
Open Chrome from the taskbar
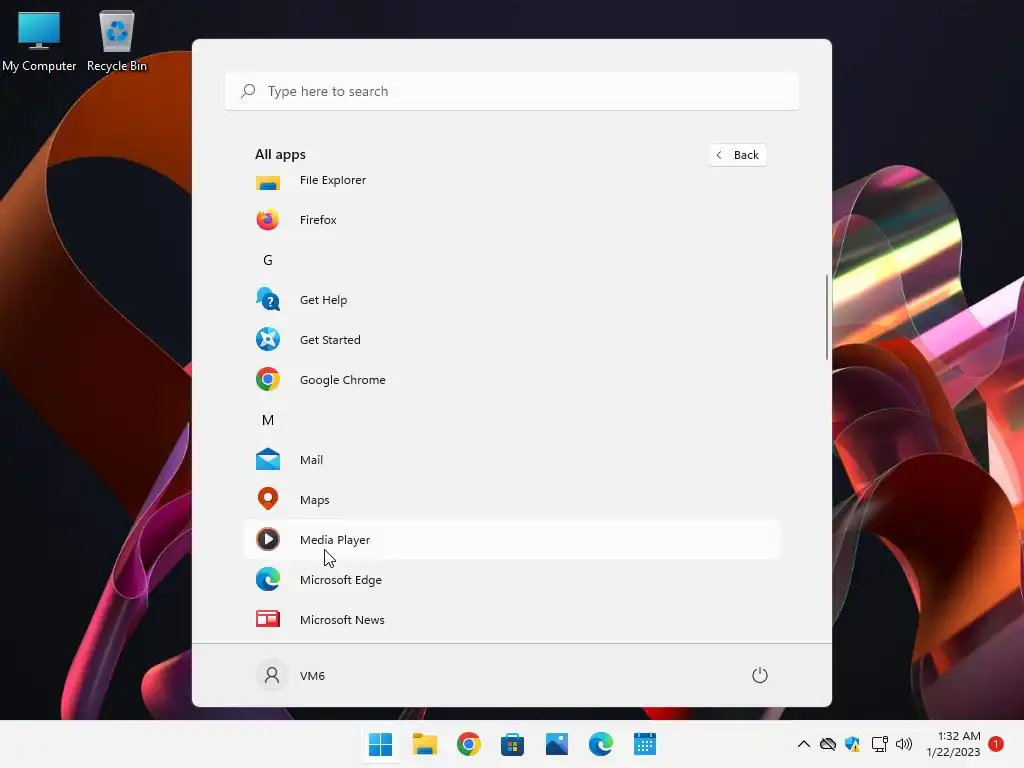[x=469, y=744]
